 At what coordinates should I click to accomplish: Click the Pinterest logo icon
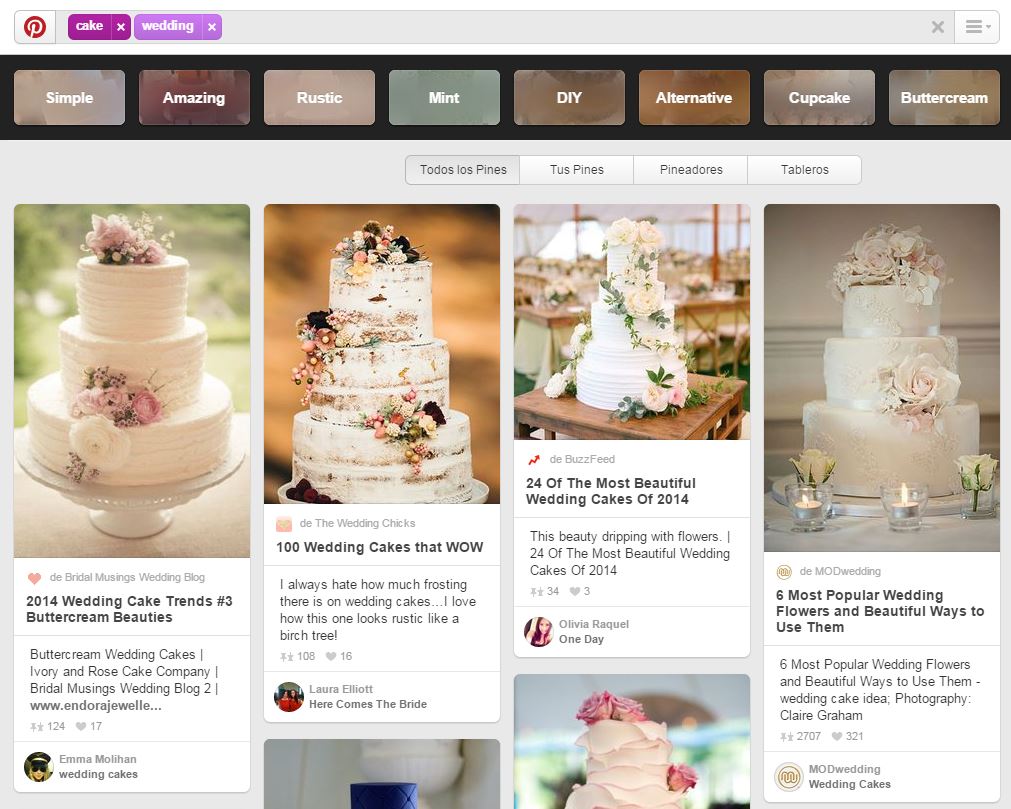35,27
